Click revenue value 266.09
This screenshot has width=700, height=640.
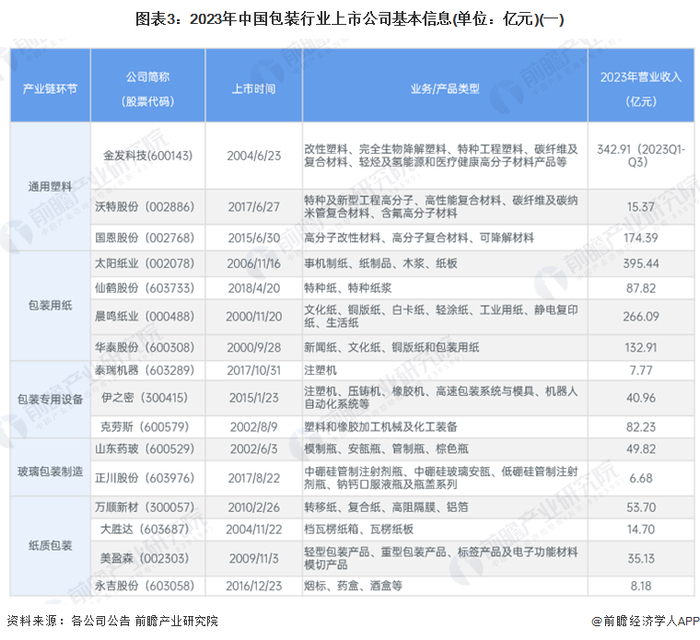coord(641,317)
